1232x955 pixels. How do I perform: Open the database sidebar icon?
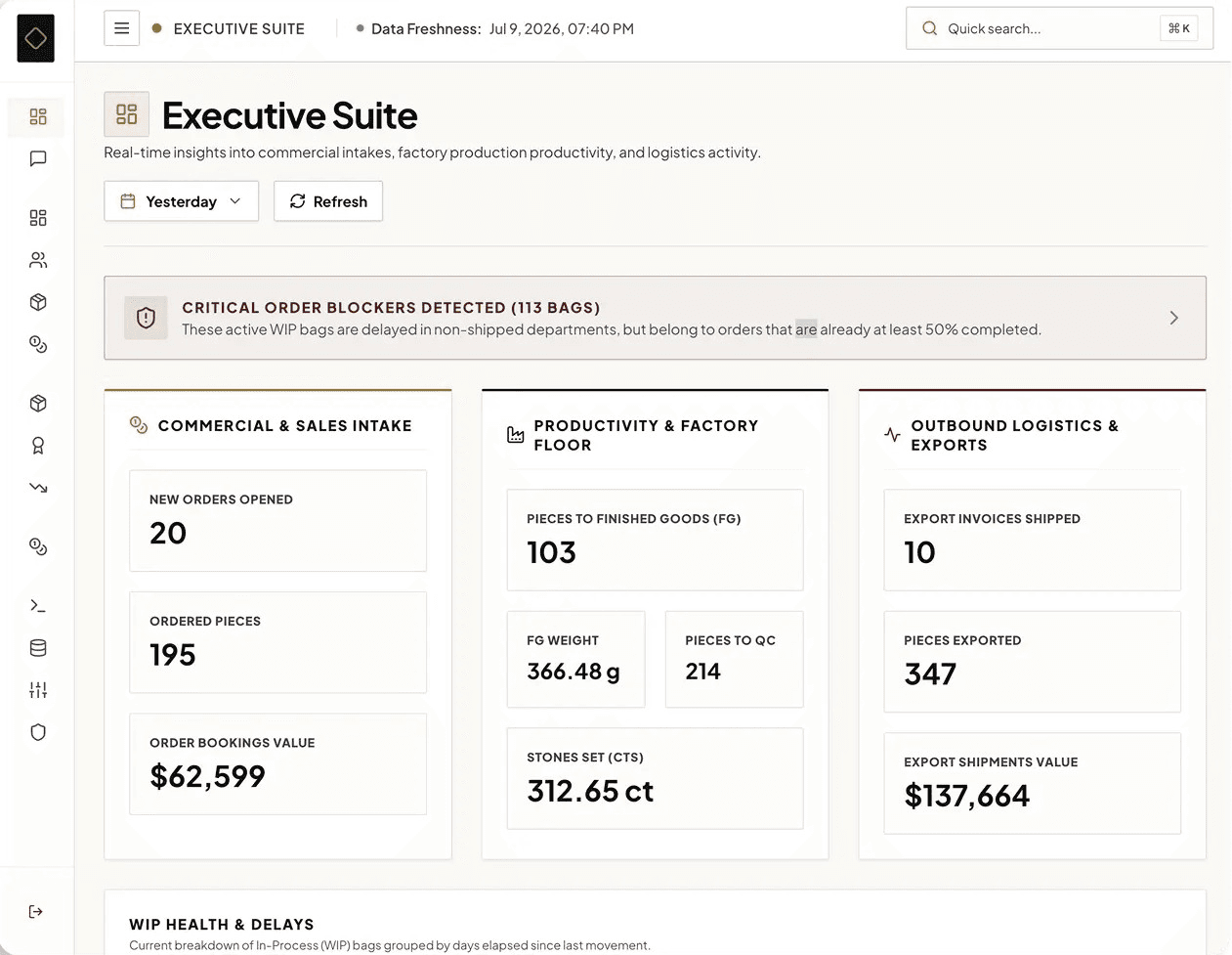pos(38,648)
